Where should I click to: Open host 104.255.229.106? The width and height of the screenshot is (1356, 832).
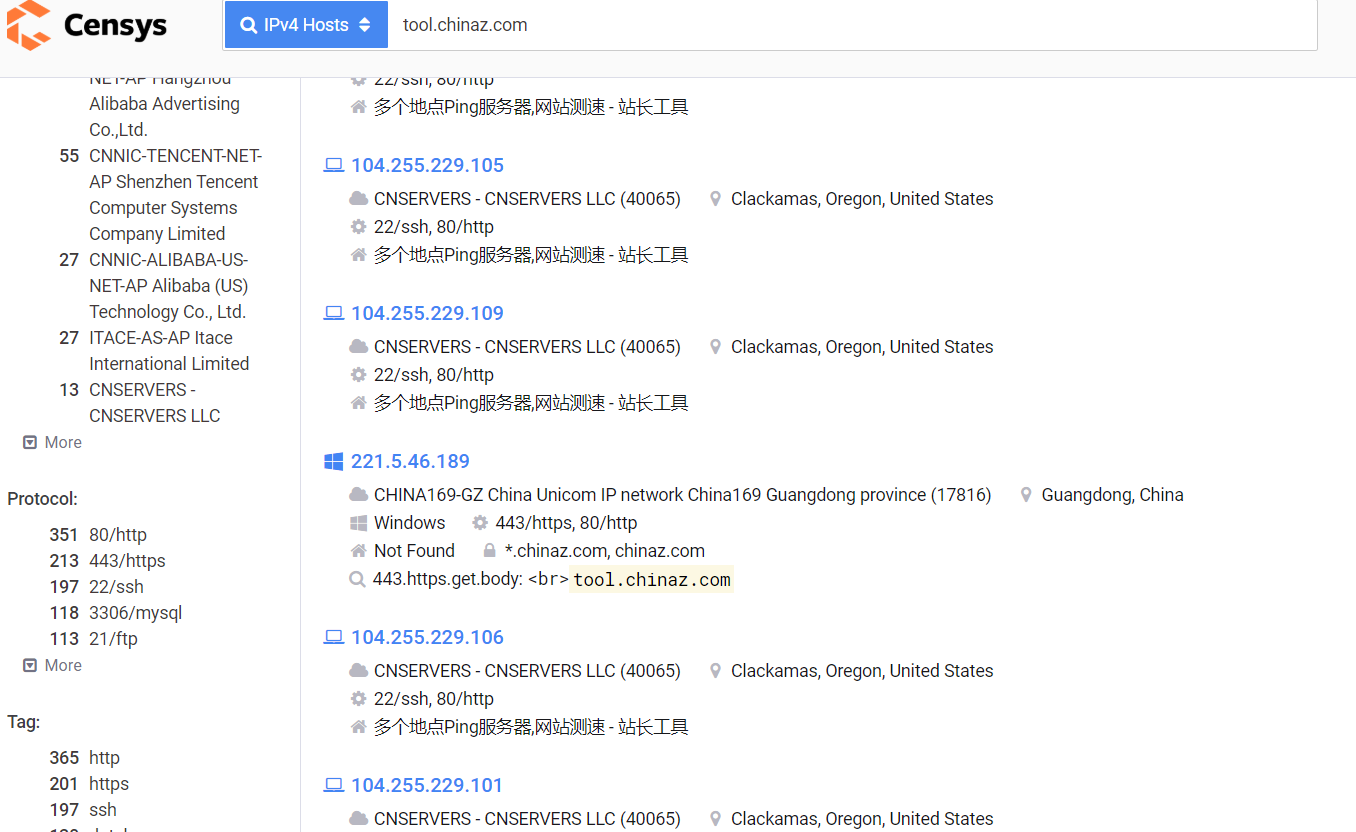pos(427,637)
